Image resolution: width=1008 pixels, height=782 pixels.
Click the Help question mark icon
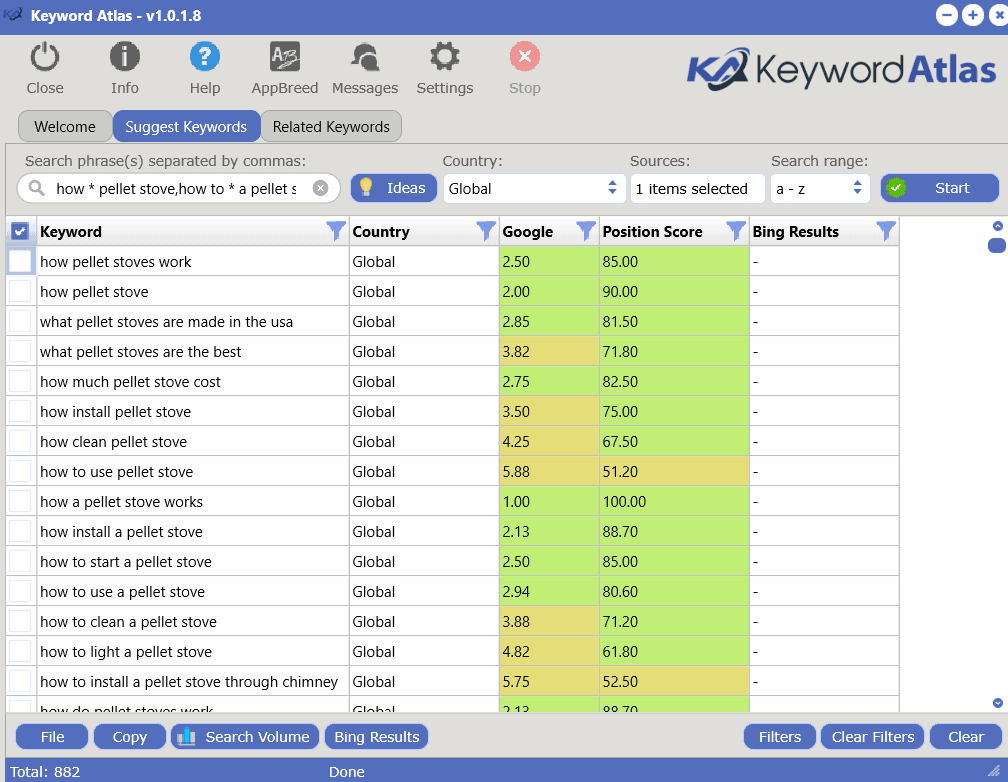click(x=204, y=58)
